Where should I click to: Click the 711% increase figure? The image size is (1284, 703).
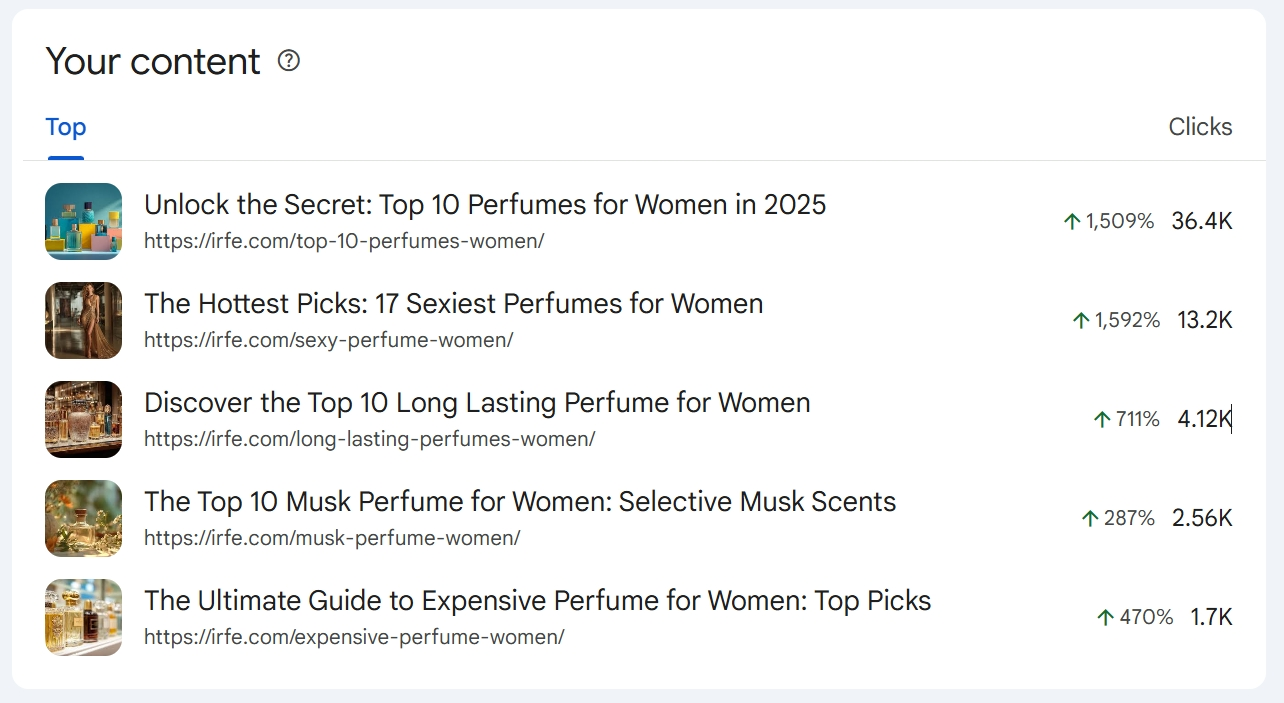pos(1138,419)
